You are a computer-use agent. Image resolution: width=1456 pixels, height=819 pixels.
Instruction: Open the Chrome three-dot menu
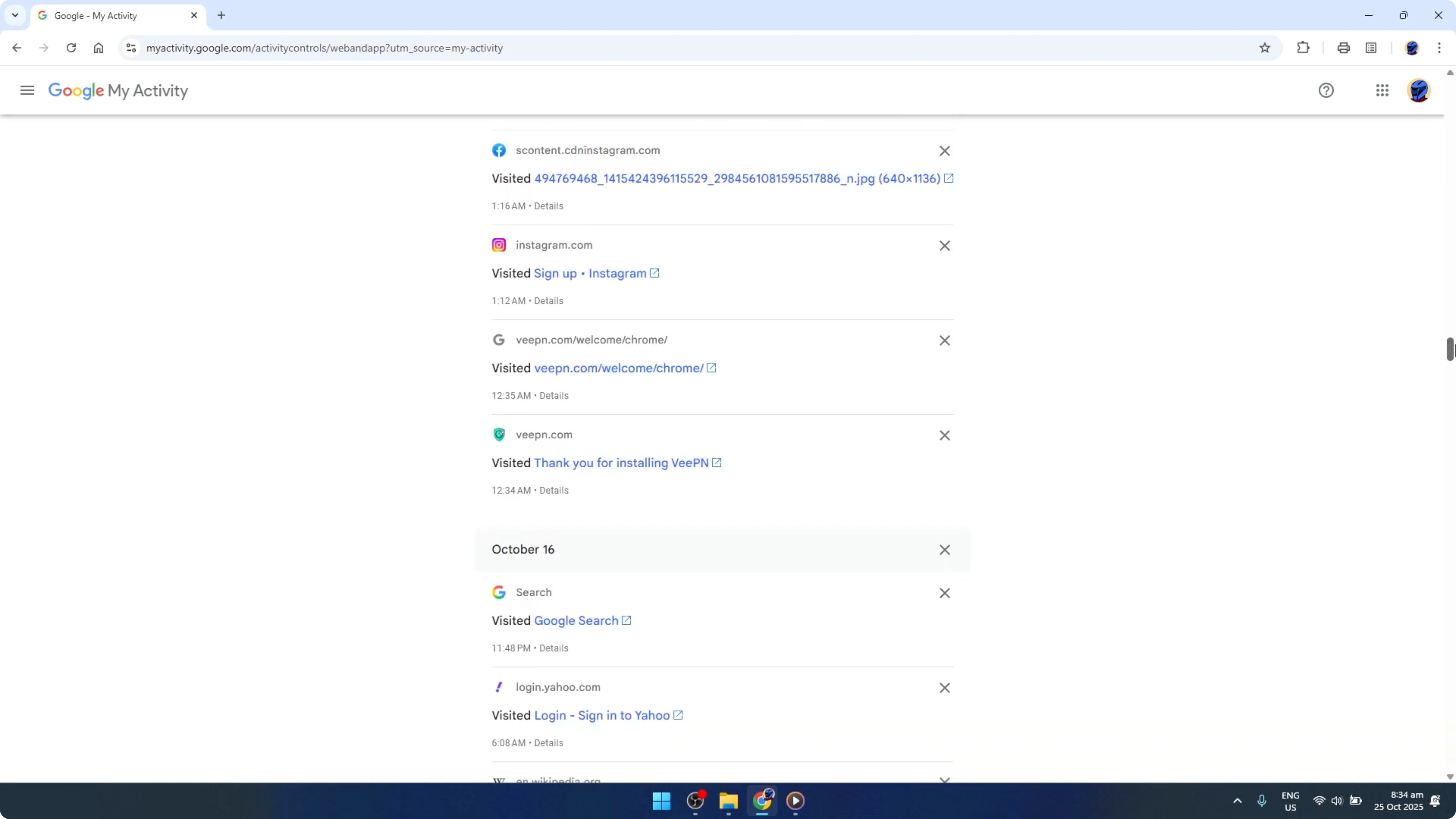click(1439, 48)
